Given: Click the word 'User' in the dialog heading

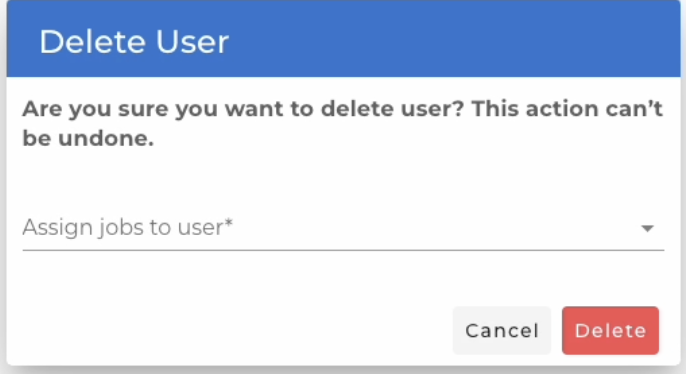Looking at the screenshot, I should 192,42.
